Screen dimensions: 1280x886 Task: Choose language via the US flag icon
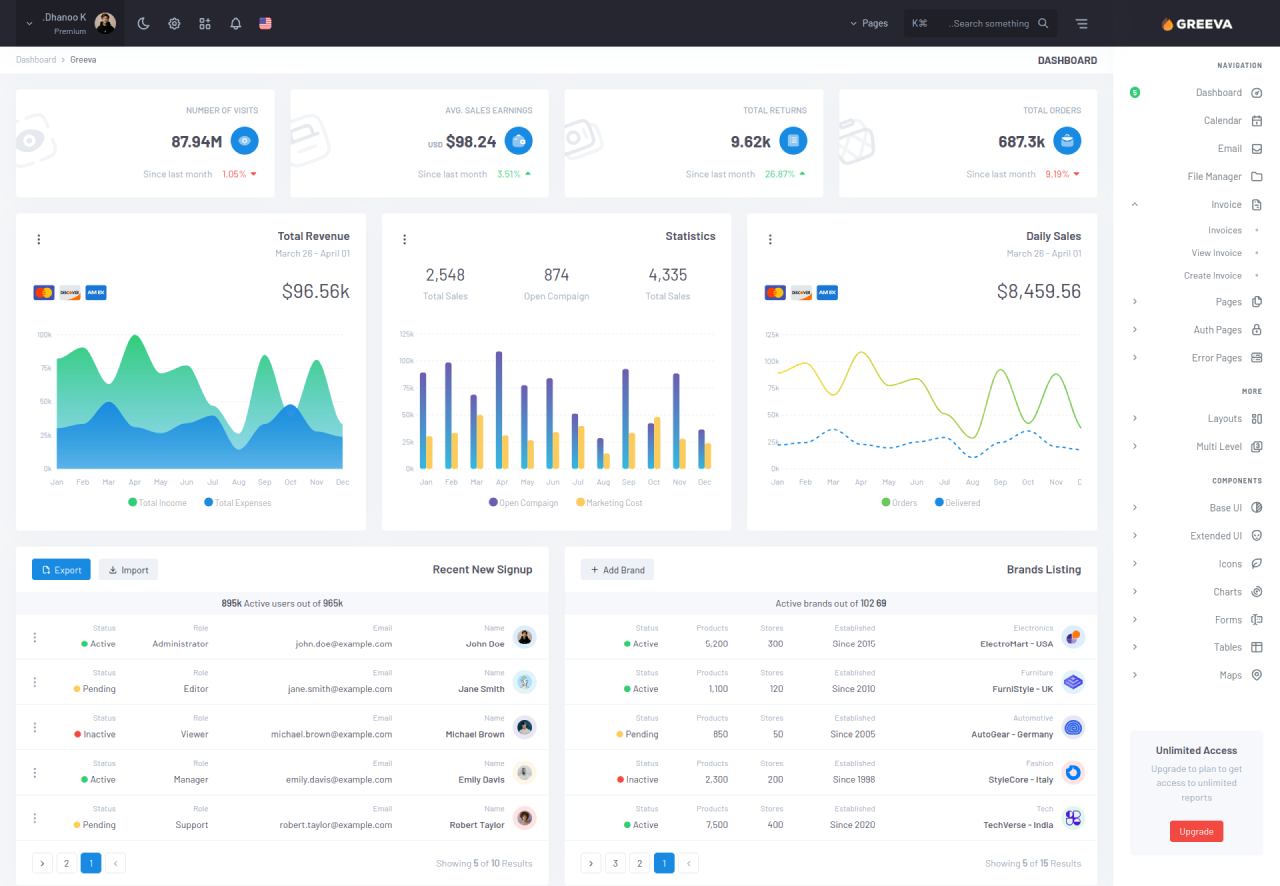pyautogui.click(x=265, y=23)
